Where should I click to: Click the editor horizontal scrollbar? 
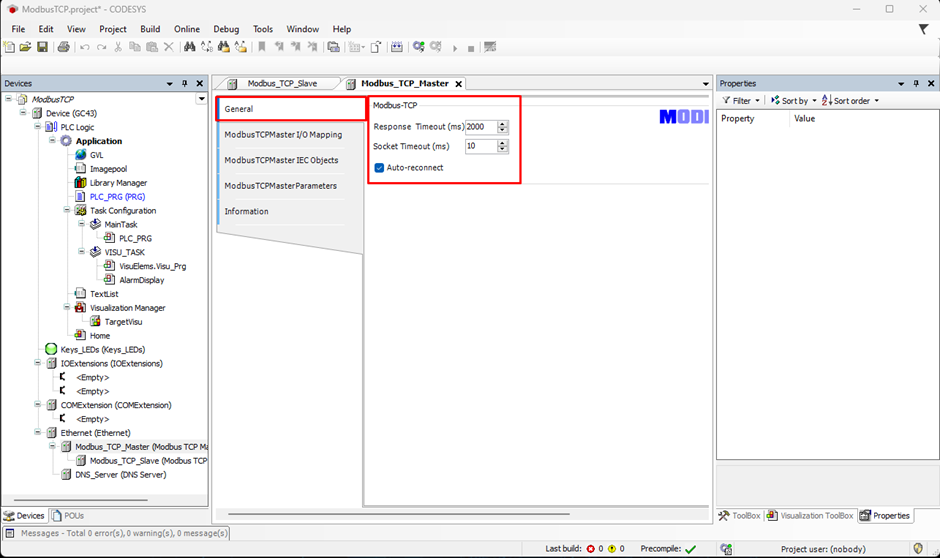pyautogui.click(x=399, y=514)
